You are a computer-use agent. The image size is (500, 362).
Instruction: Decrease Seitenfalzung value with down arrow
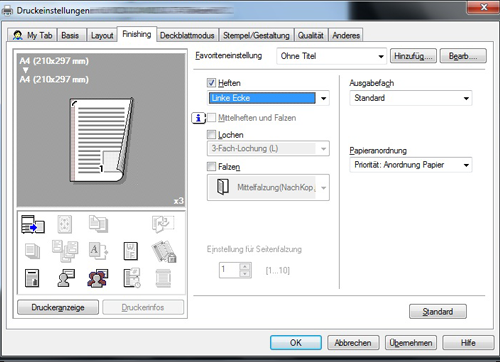click(x=245, y=274)
